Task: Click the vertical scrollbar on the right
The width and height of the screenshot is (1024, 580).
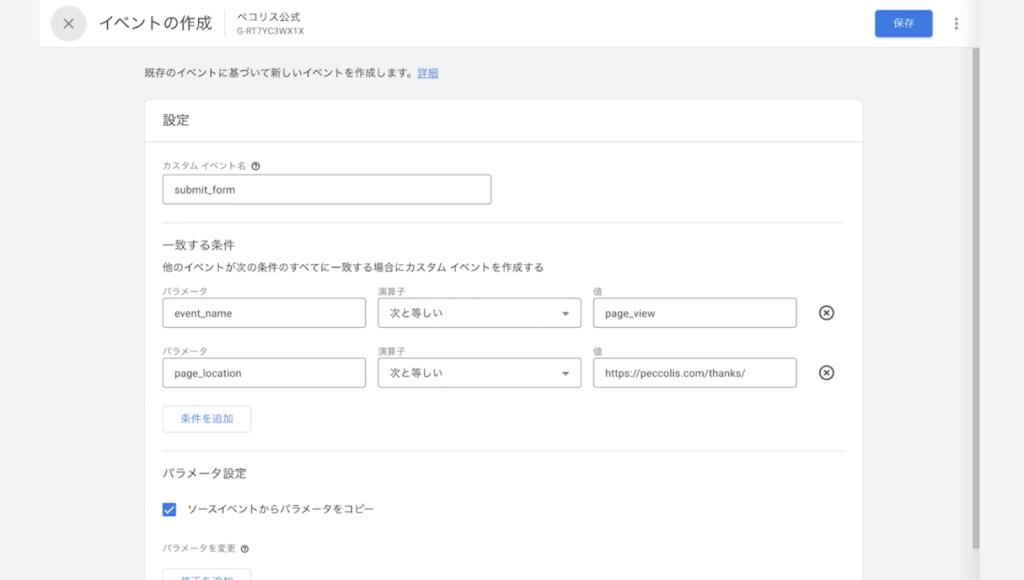Action: (x=976, y=298)
